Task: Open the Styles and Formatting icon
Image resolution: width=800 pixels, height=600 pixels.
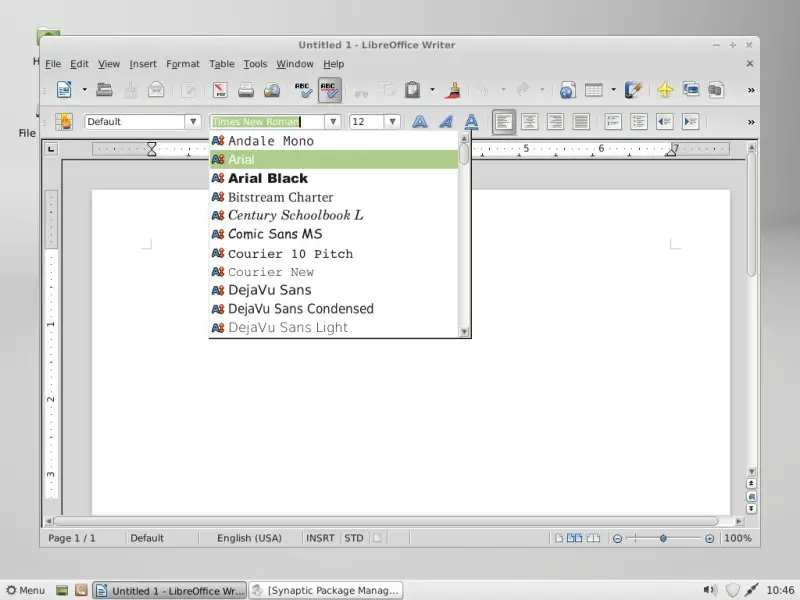Action: pyautogui.click(x=64, y=121)
